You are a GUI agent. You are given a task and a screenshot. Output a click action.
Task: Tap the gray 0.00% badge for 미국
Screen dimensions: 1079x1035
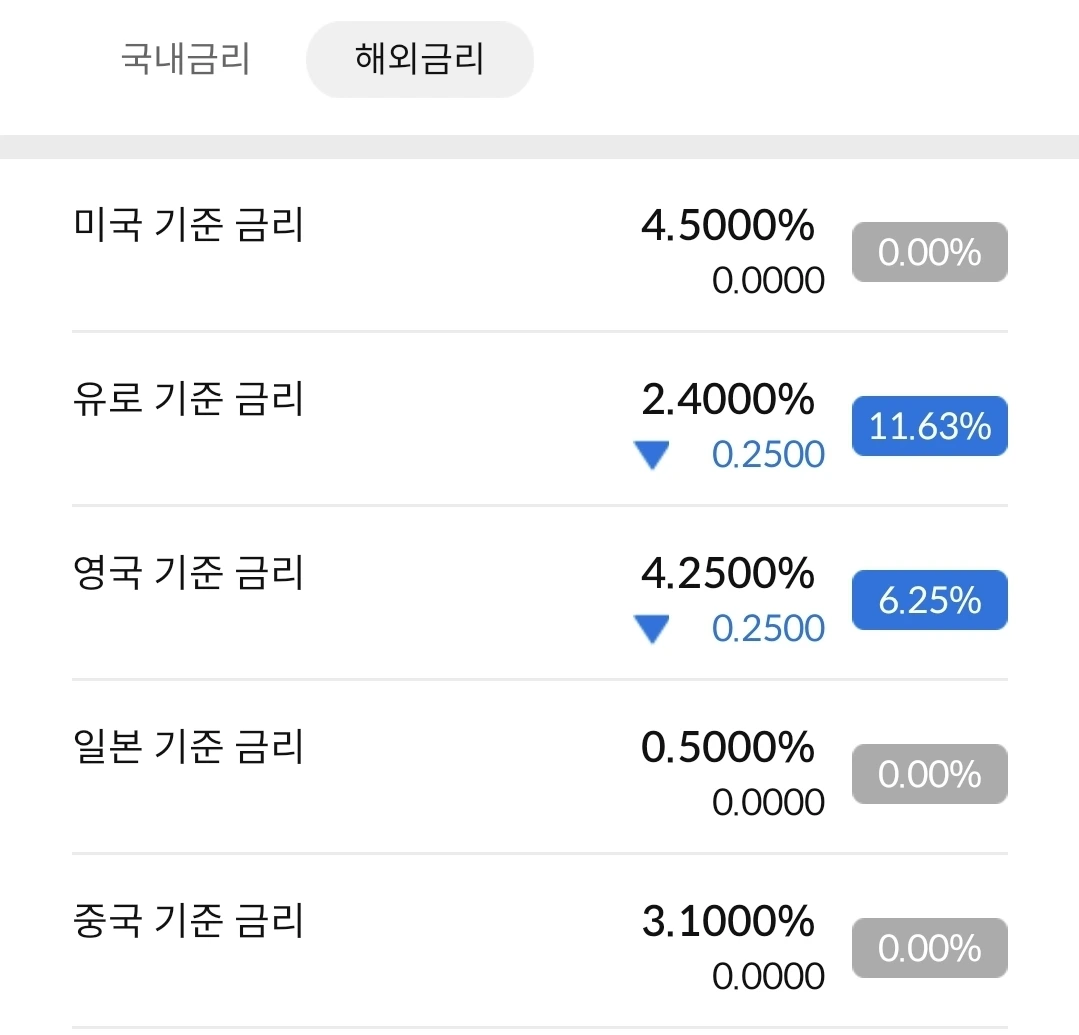point(929,253)
